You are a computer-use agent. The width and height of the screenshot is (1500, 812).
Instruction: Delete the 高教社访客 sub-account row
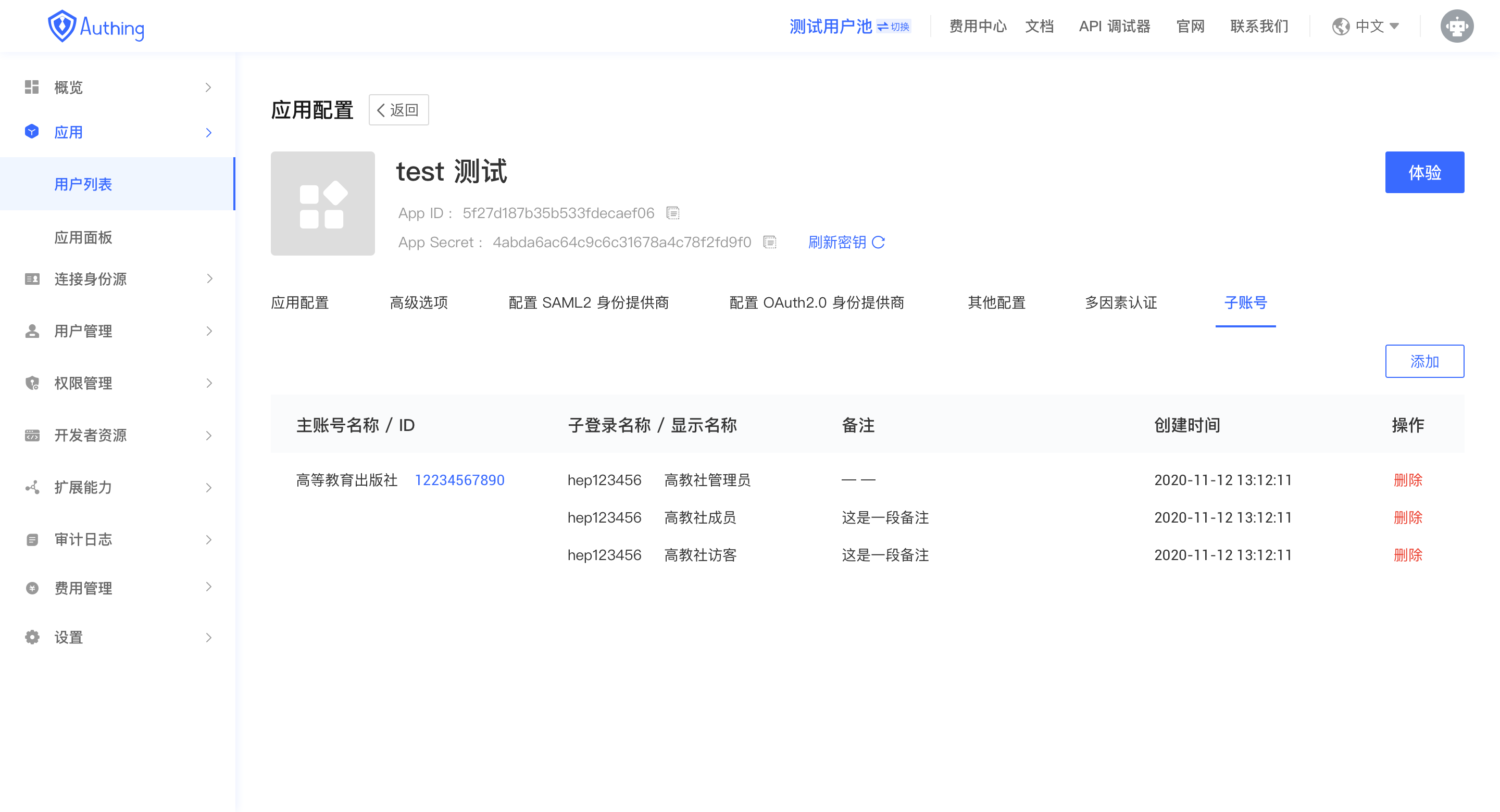tap(1407, 555)
